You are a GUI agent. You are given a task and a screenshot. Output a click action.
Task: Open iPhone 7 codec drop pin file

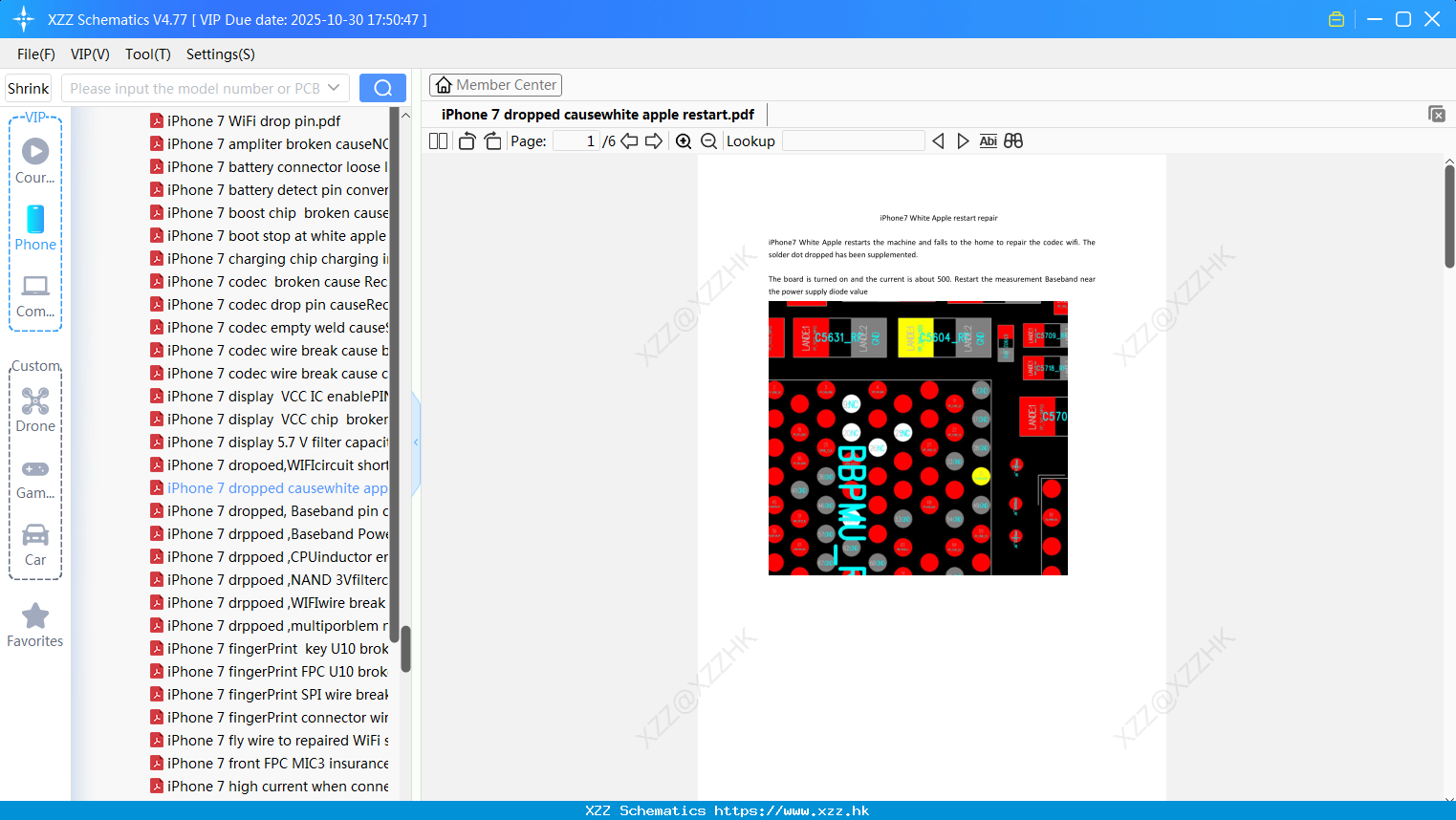pyautogui.click(x=270, y=305)
